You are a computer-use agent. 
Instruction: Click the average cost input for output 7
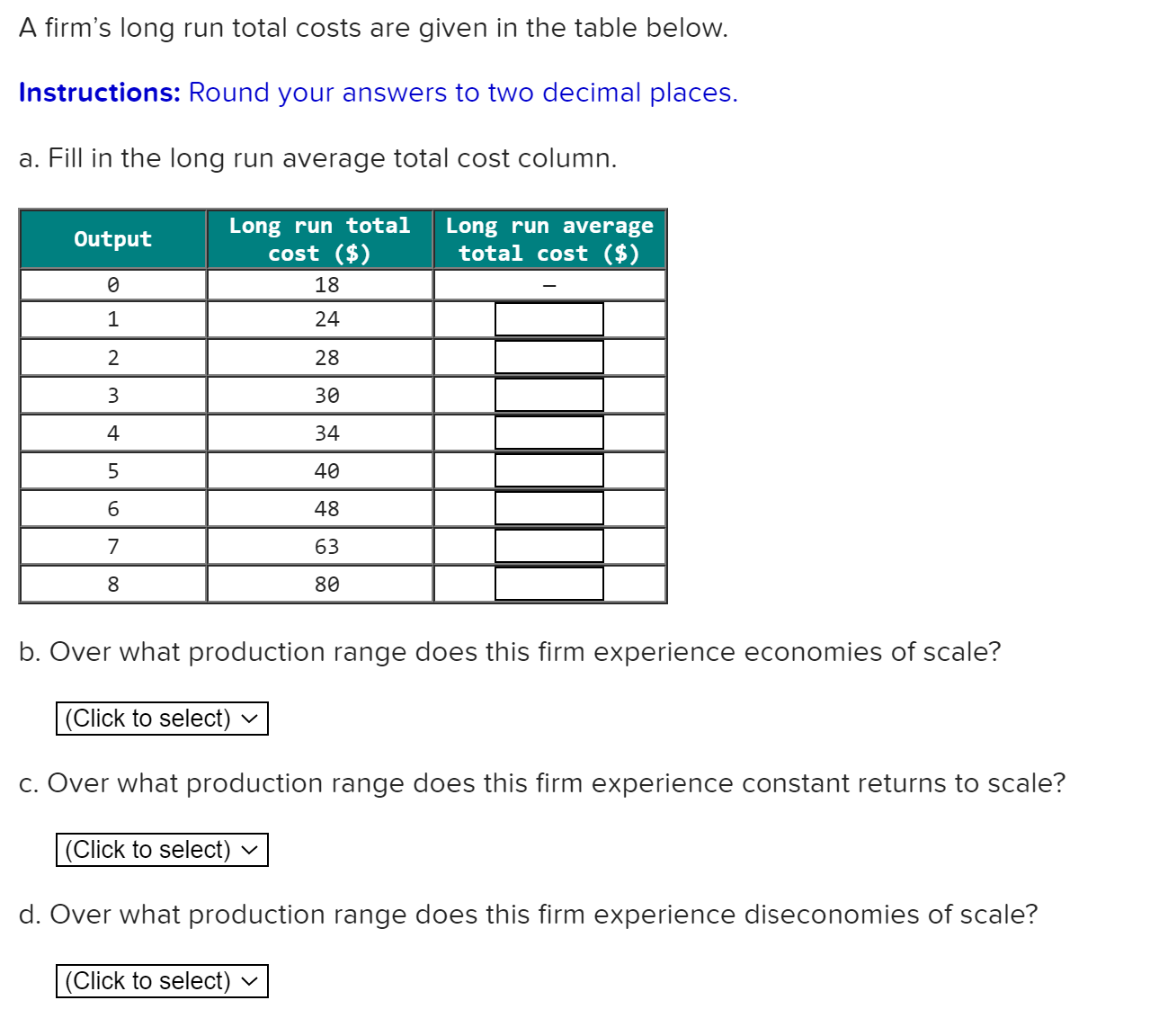click(548, 545)
